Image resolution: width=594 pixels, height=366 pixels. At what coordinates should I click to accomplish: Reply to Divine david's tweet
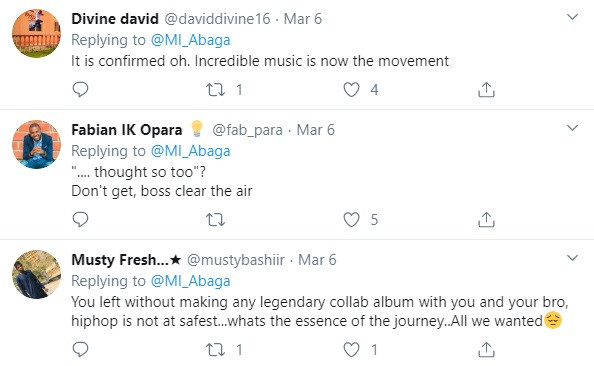tap(80, 90)
